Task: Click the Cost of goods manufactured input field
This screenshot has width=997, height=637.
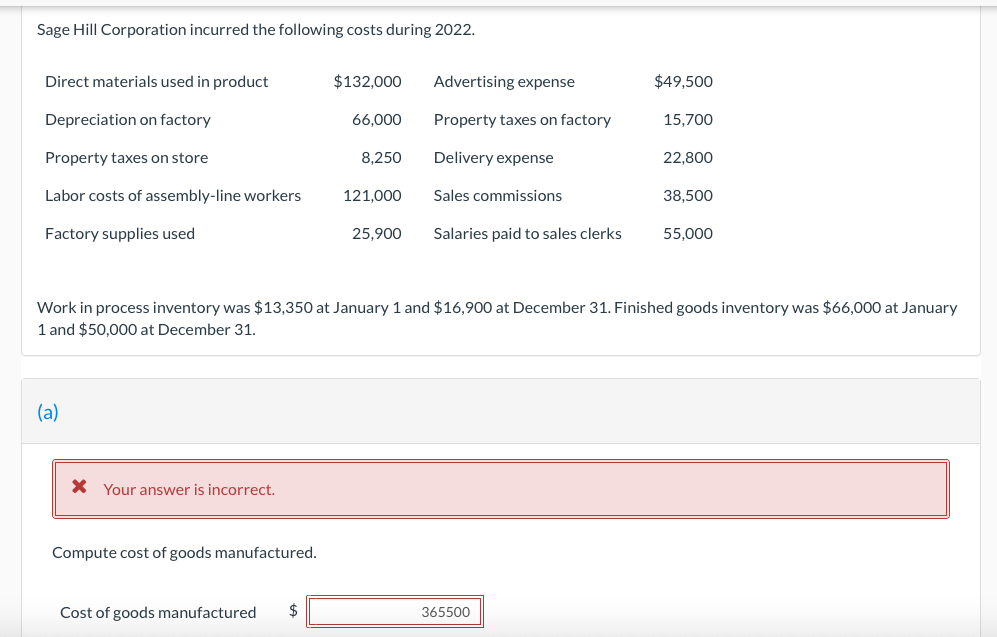Action: [x=395, y=612]
